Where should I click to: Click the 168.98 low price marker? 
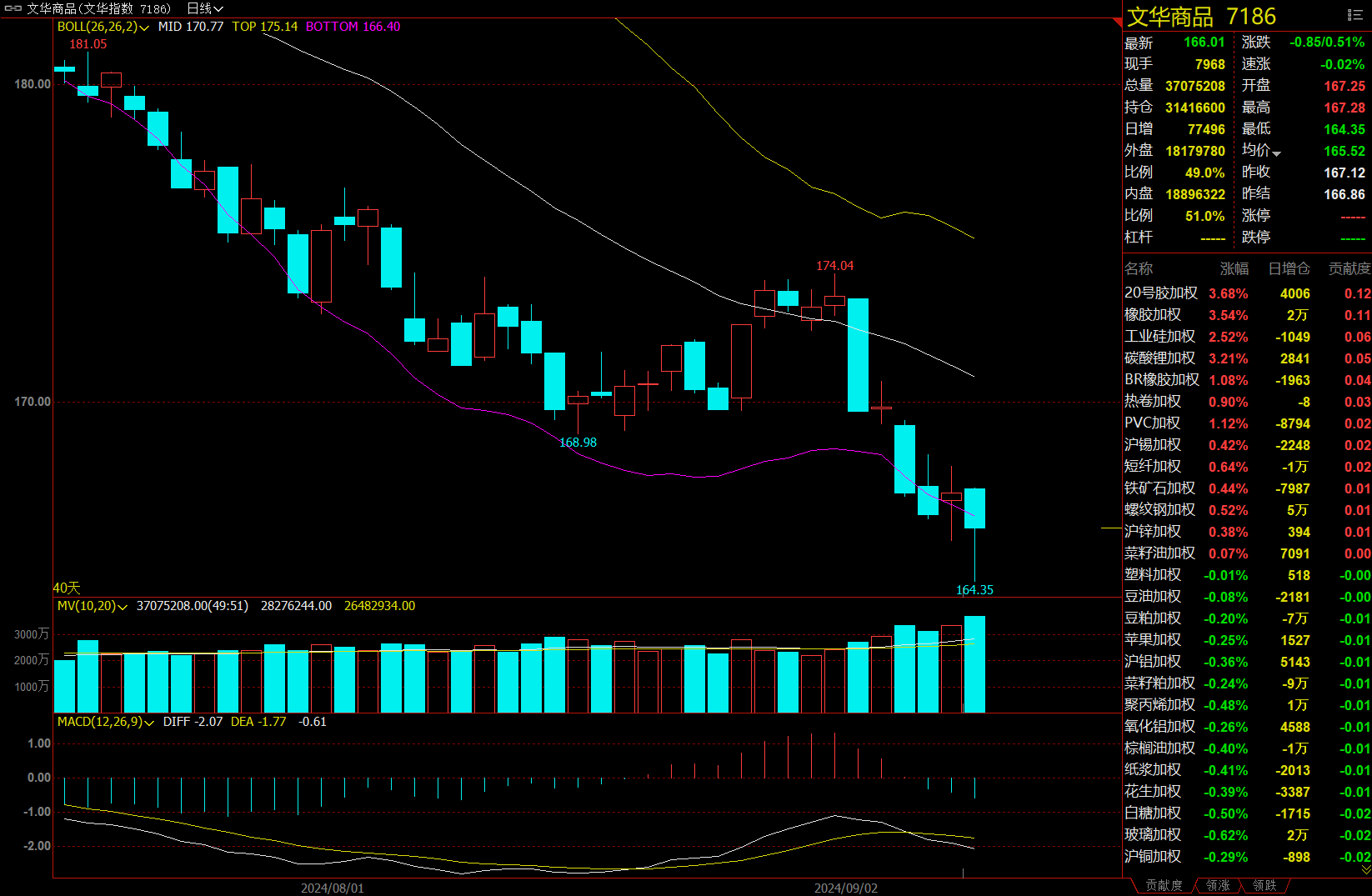(x=578, y=443)
